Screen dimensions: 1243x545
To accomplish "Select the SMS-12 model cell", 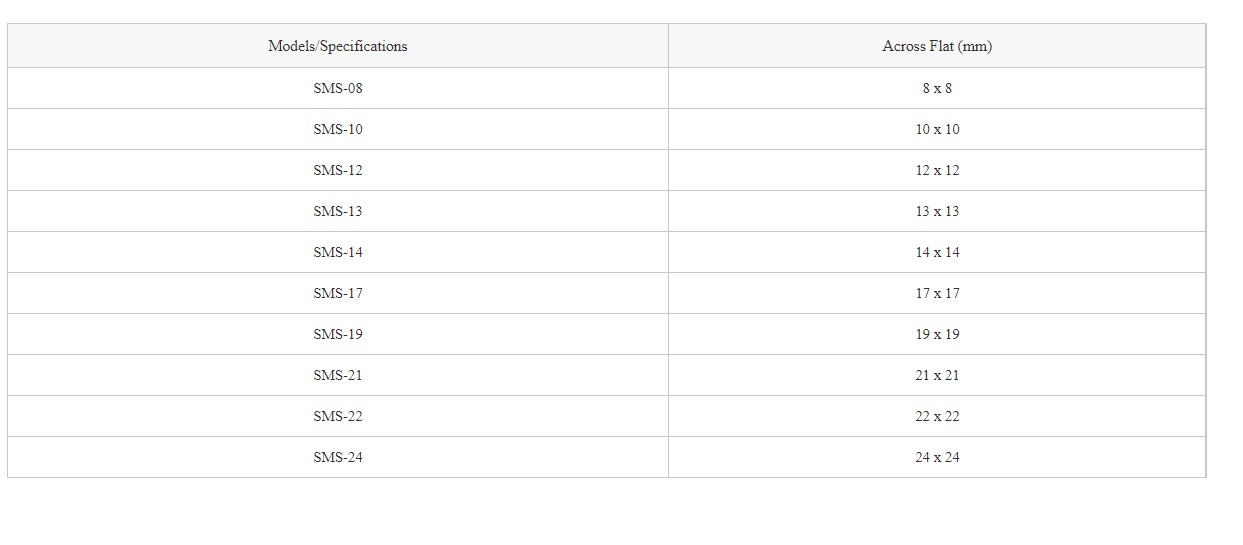I will pyautogui.click(x=338, y=170).
